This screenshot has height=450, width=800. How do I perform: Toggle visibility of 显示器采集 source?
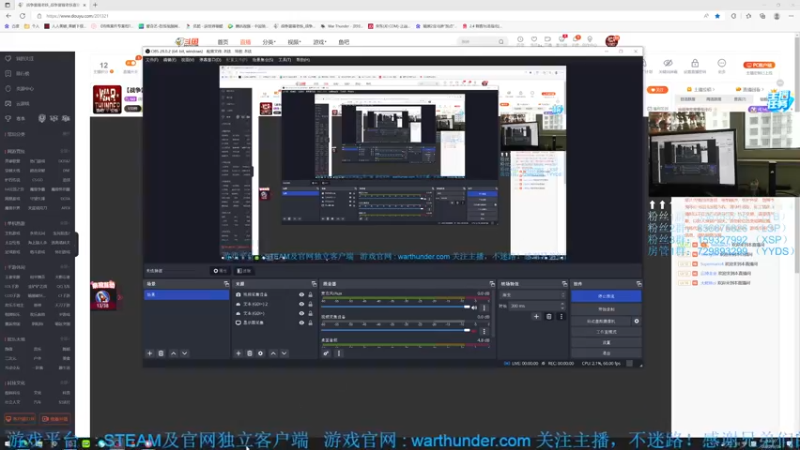tap(302, 322)
